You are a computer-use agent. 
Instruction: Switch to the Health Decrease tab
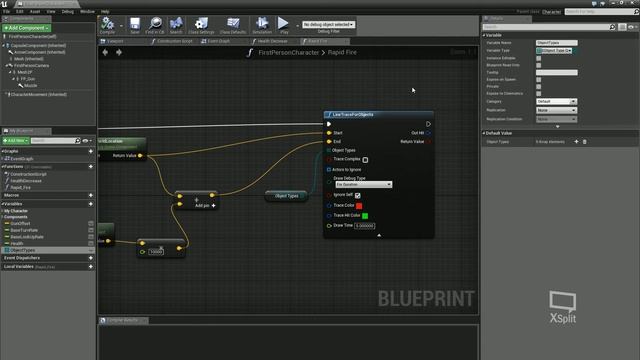point(272,41)
